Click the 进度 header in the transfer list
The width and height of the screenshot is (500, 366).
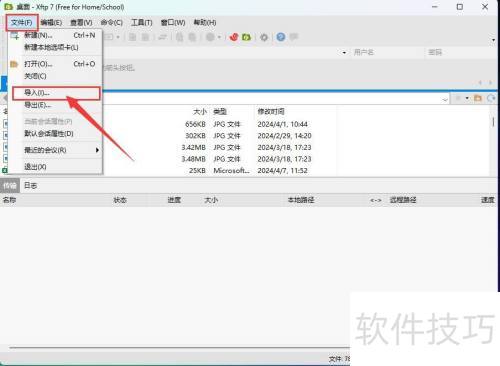click(x=174, y=200)
